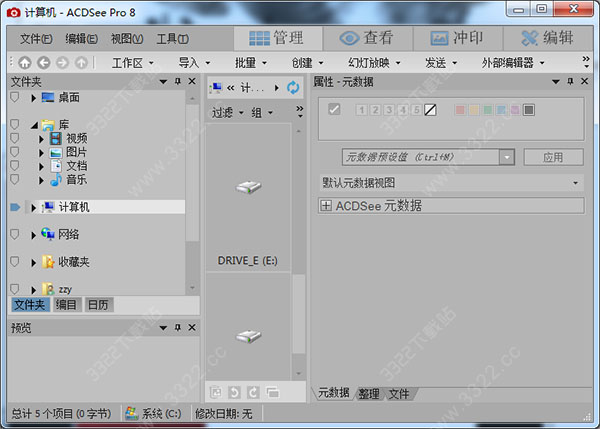Set rating 5 in properties panel

[416, 110]
